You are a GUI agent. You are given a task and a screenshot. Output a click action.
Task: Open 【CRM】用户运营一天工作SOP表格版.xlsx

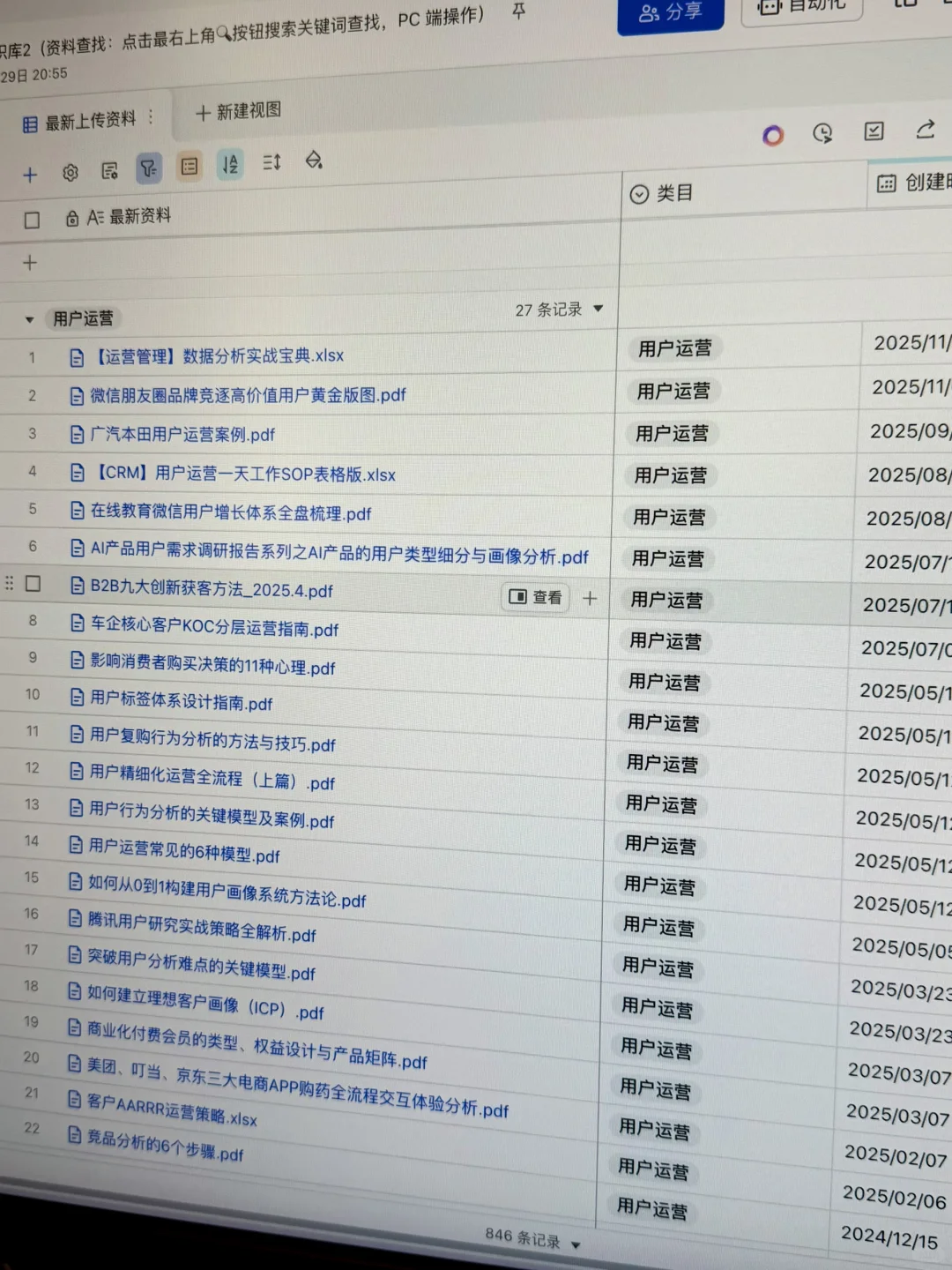tap(244, 474)
